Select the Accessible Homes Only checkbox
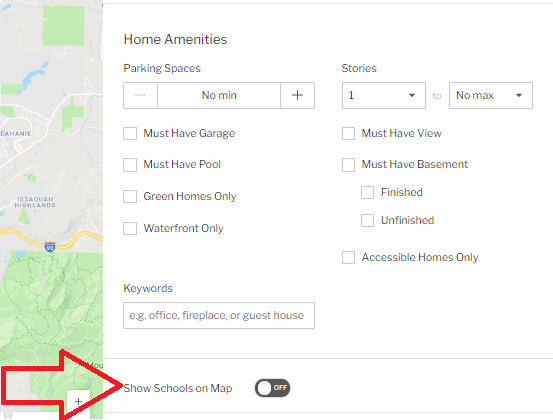The image size is (553, 420). tap(348, 257)
